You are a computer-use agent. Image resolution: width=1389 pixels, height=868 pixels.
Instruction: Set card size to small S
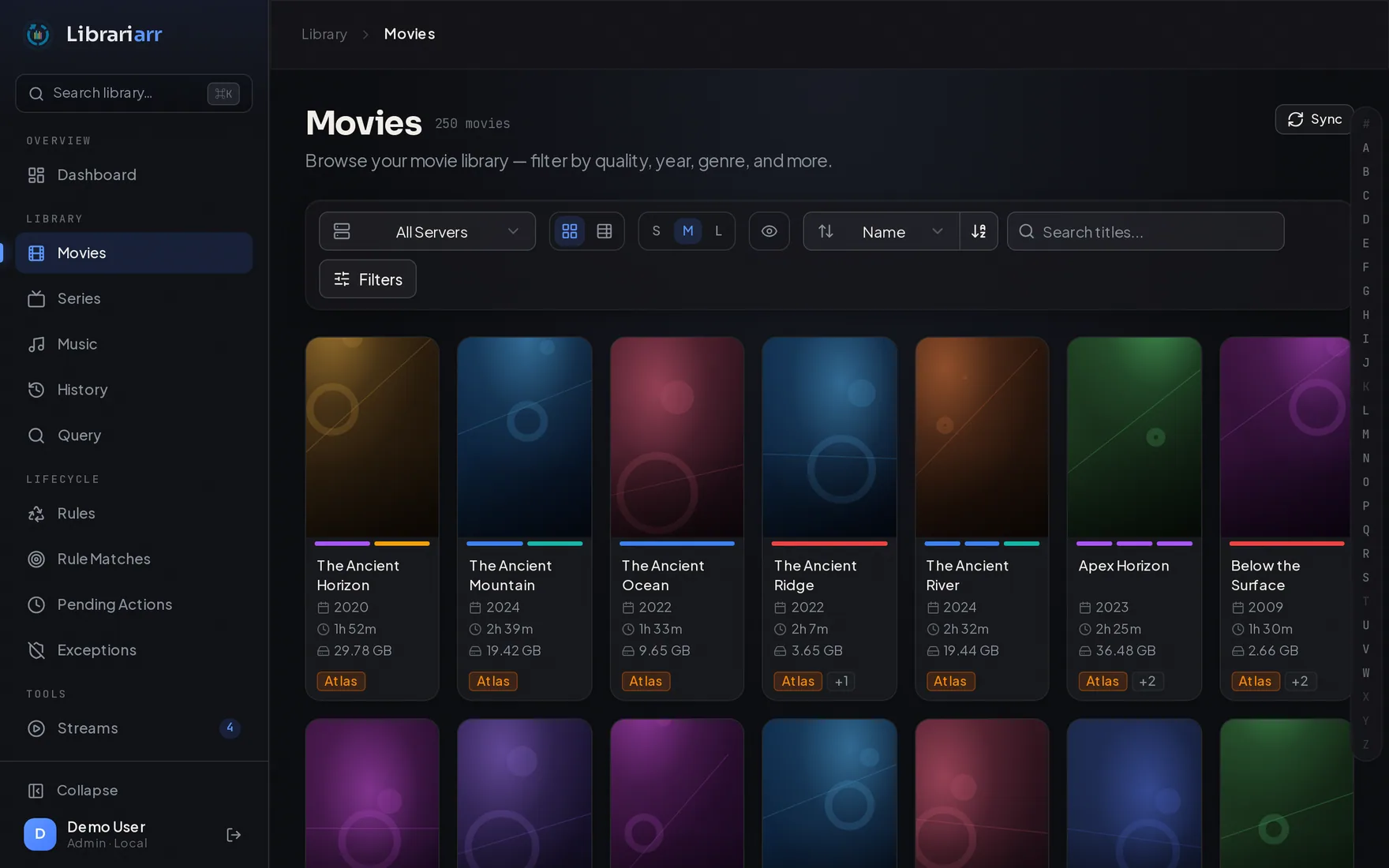pos(656,231)
